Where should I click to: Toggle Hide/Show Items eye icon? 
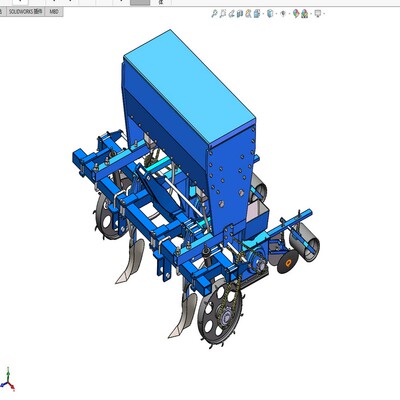[x=283, y=14]
